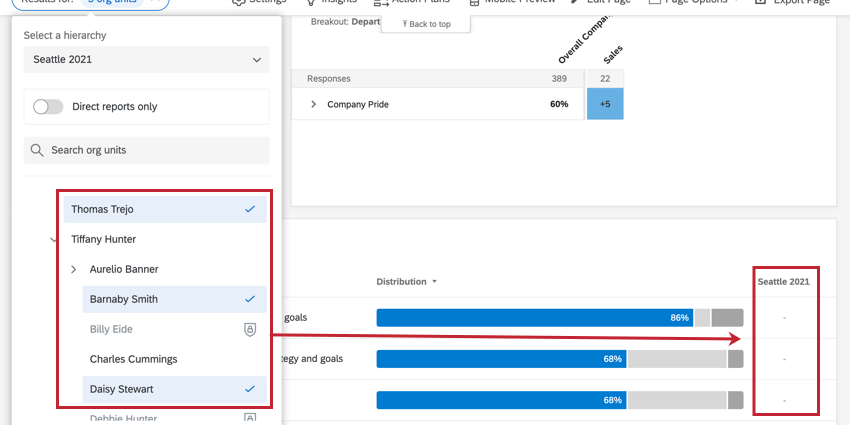This screenshot has height=425, width=850.
Task: Deselect the Barnaby Smith org unit
Action: [x=174, y=299]
